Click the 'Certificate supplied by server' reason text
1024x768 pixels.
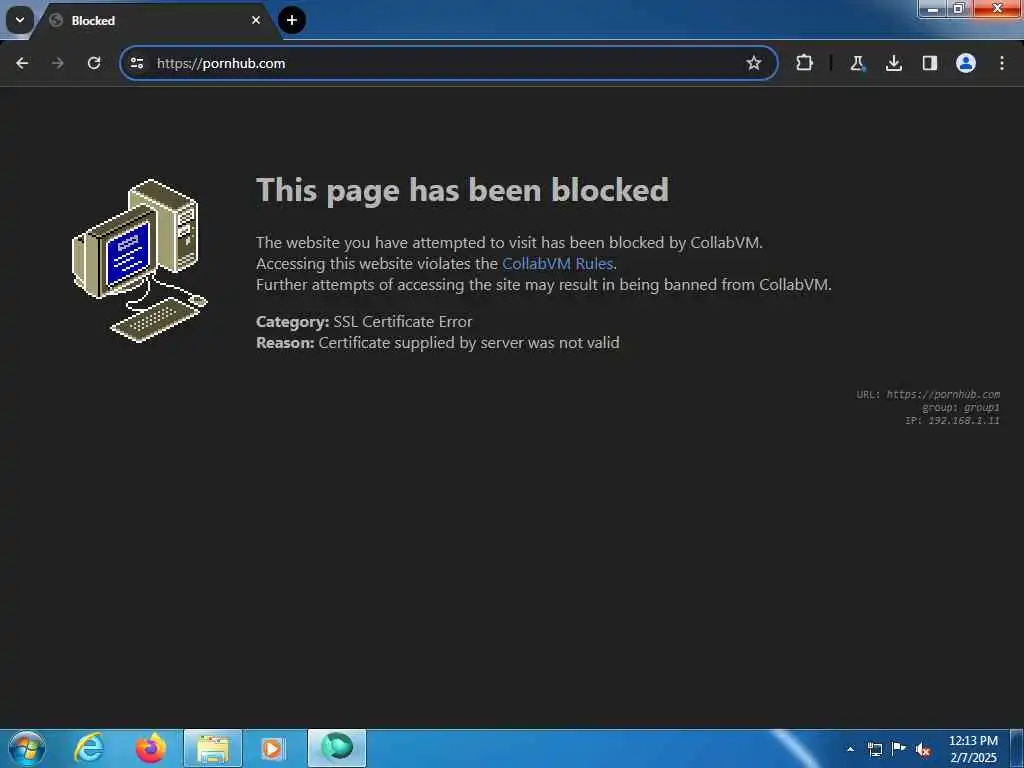(469, 343)
